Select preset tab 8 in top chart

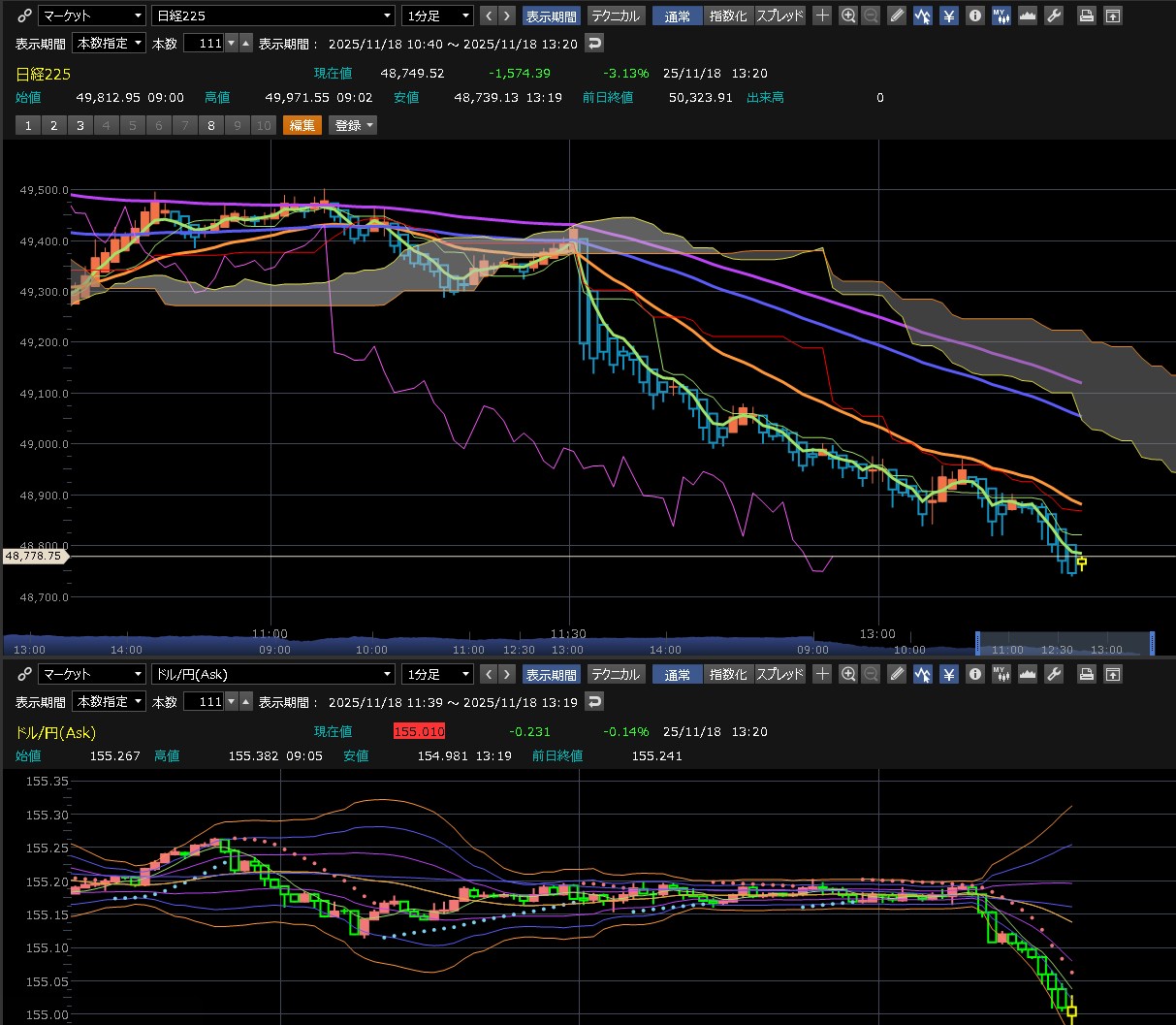coord(211,125)
